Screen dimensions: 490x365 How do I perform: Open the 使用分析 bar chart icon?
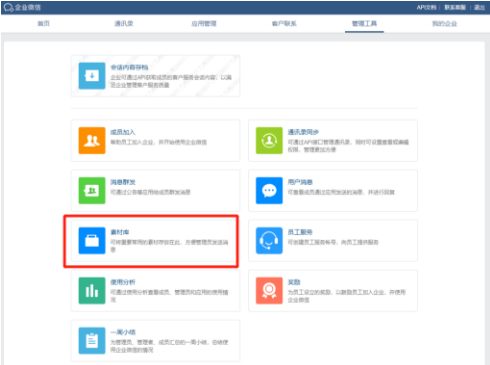92,291
